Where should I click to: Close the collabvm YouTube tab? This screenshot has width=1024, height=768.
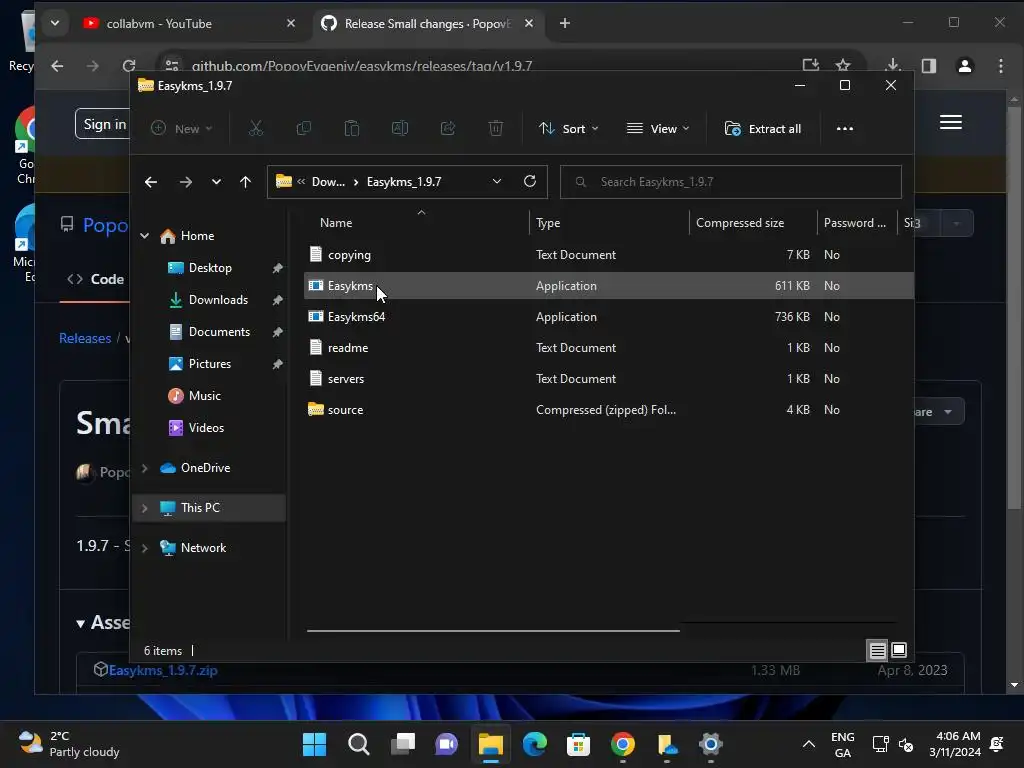click(291, 24)
